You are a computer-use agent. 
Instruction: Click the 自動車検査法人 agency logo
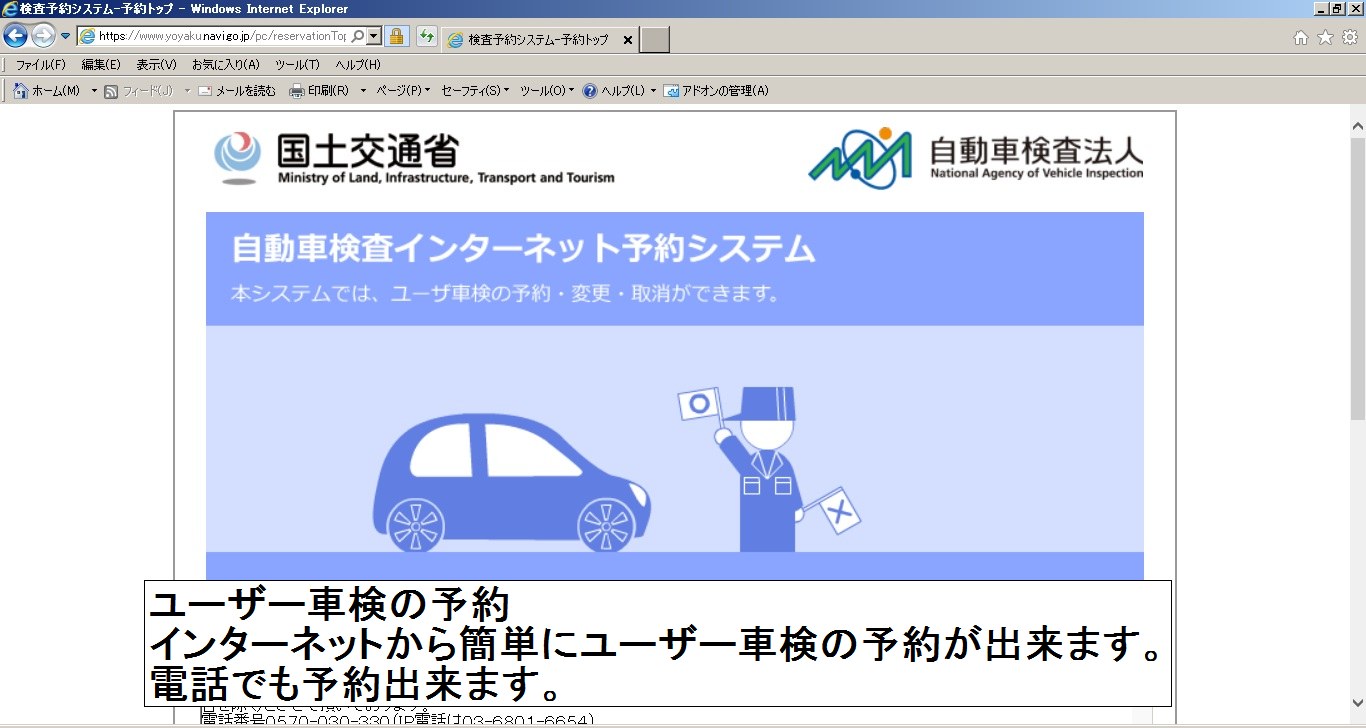[x=976, y=157]
